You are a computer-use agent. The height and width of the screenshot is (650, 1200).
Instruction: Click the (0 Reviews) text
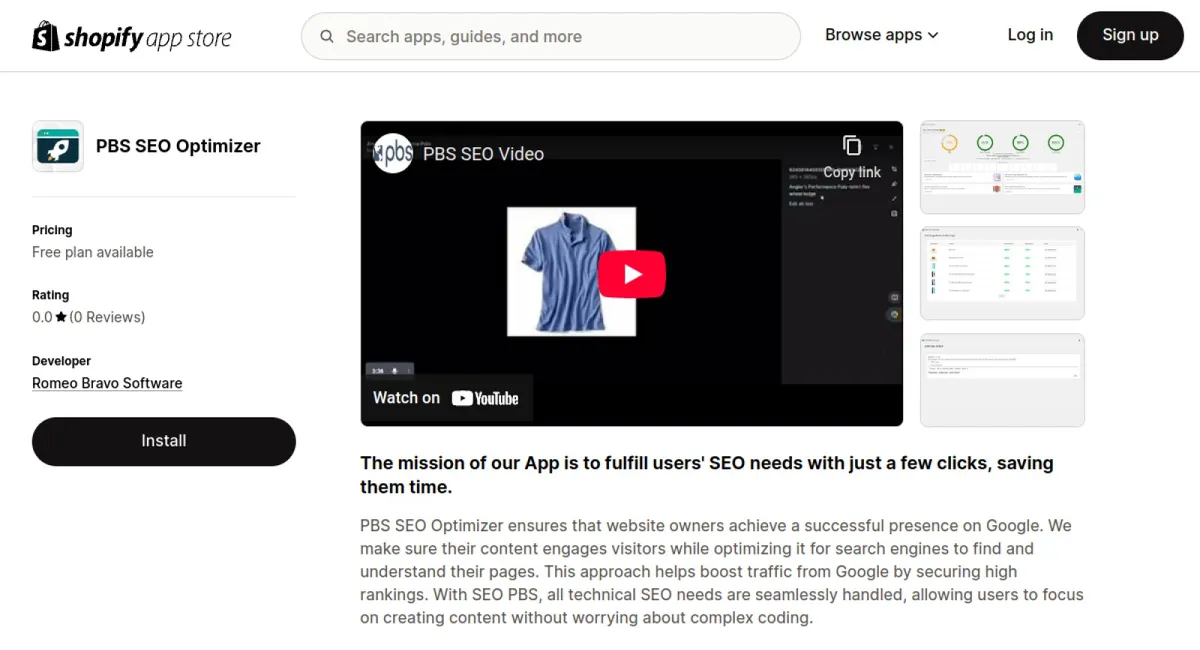107,317
